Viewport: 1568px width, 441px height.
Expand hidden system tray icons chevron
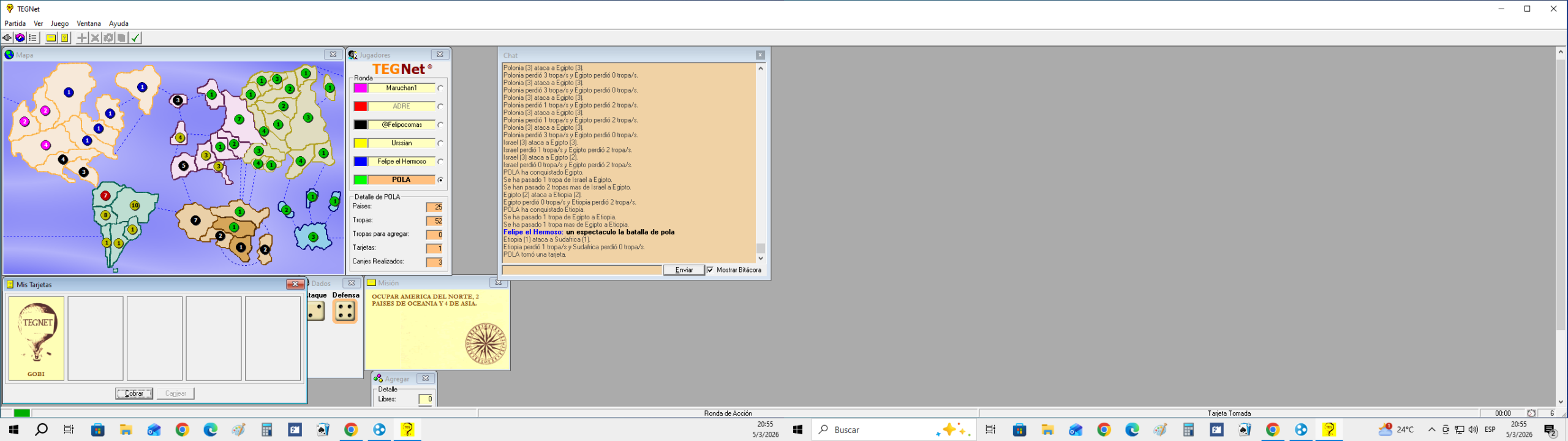[x=1431, y=430]
